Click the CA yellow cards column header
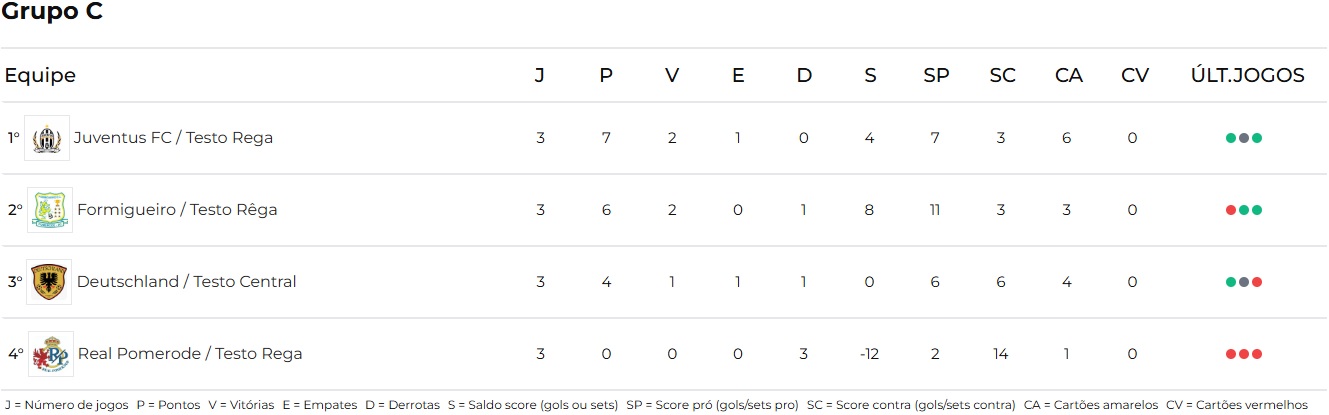Viewport: 1329px width, 415px height. [1068, 76]
